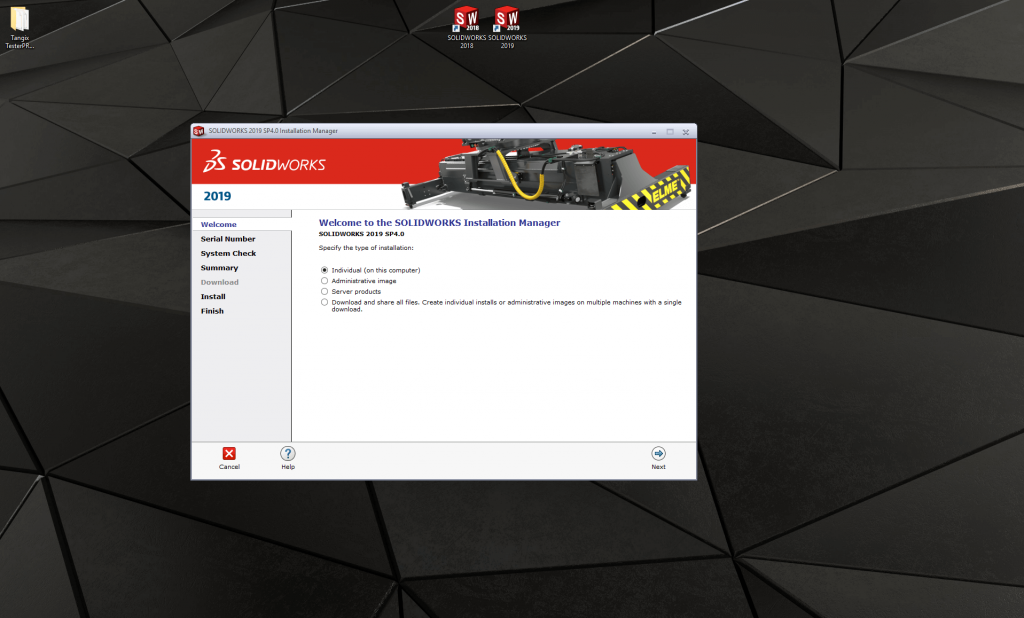The image size is (1024, 618).
Task: Open the System Check step
Action: click(x=230, y=253)
